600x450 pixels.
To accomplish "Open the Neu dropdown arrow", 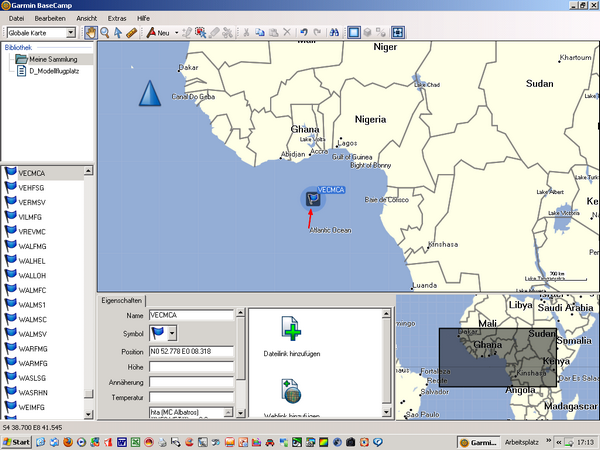I will click(x=176, y=33).
